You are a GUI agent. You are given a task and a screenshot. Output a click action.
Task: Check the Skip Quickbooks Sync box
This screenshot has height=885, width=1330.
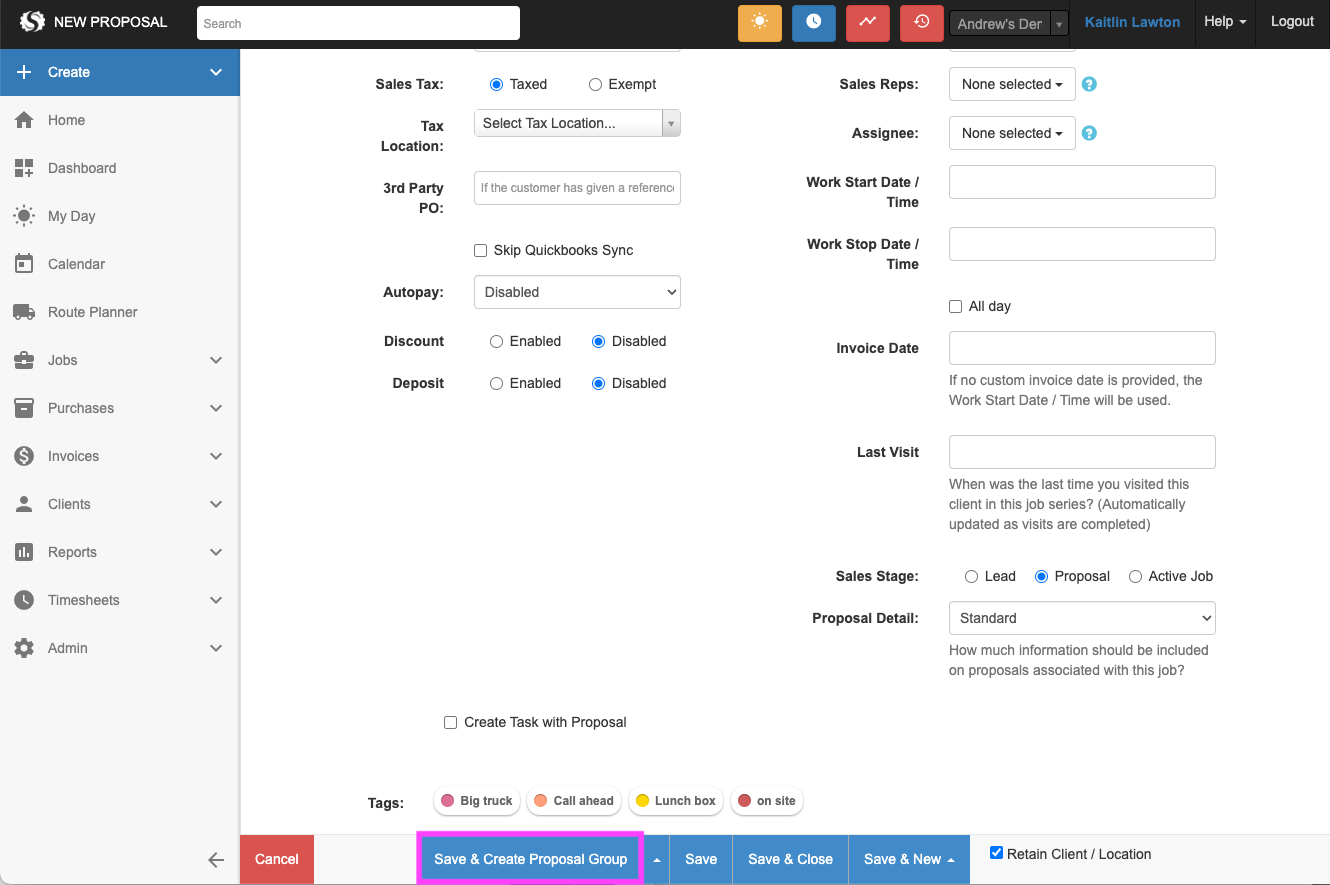click(x=481, y=251)
